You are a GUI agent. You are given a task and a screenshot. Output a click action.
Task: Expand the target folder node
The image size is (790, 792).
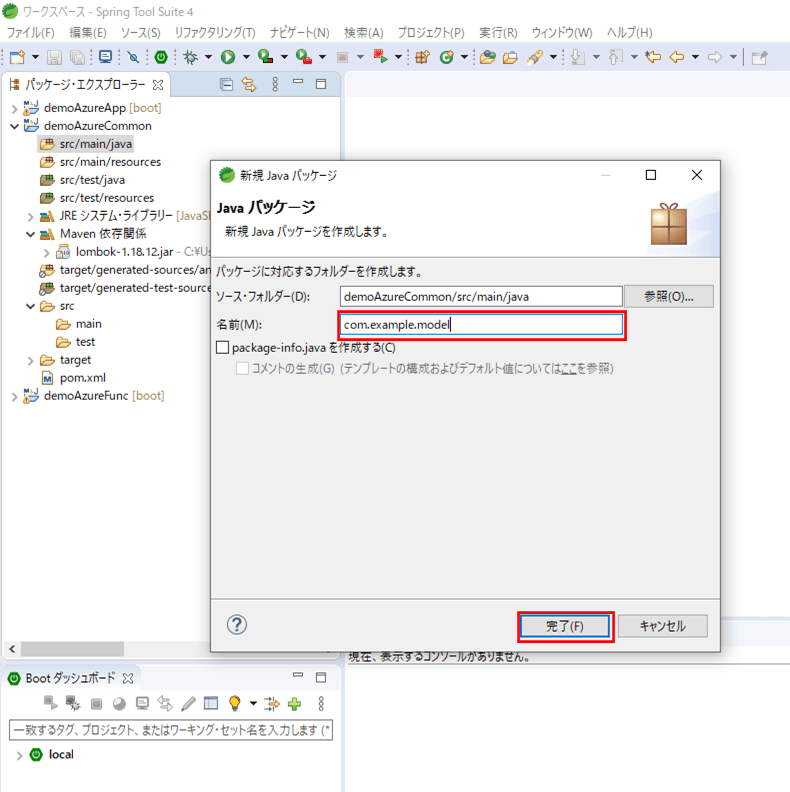[30, 361]
